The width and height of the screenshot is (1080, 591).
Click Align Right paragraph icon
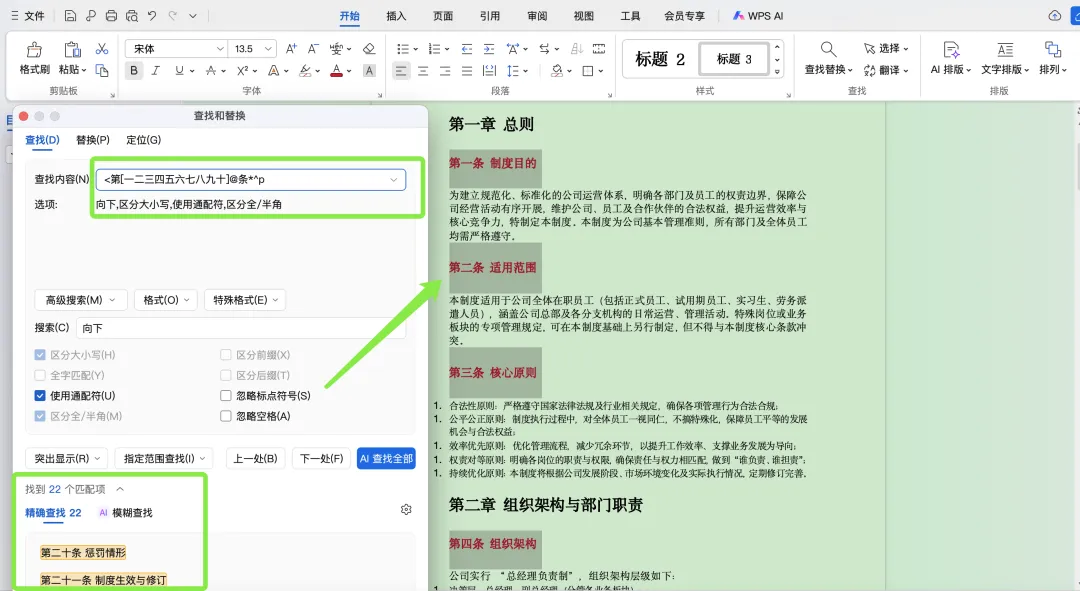[x=445, y=71]
